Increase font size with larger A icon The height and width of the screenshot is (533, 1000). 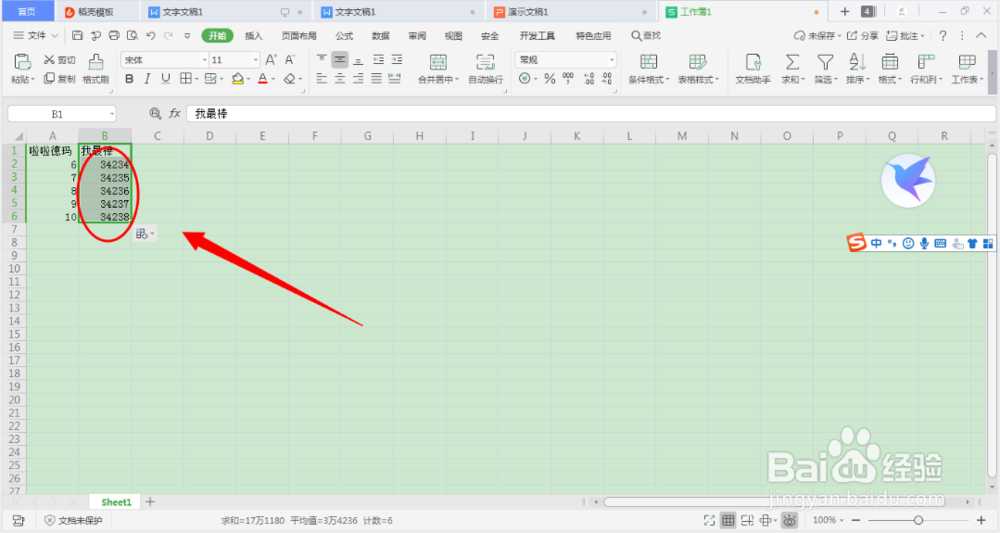271,59
